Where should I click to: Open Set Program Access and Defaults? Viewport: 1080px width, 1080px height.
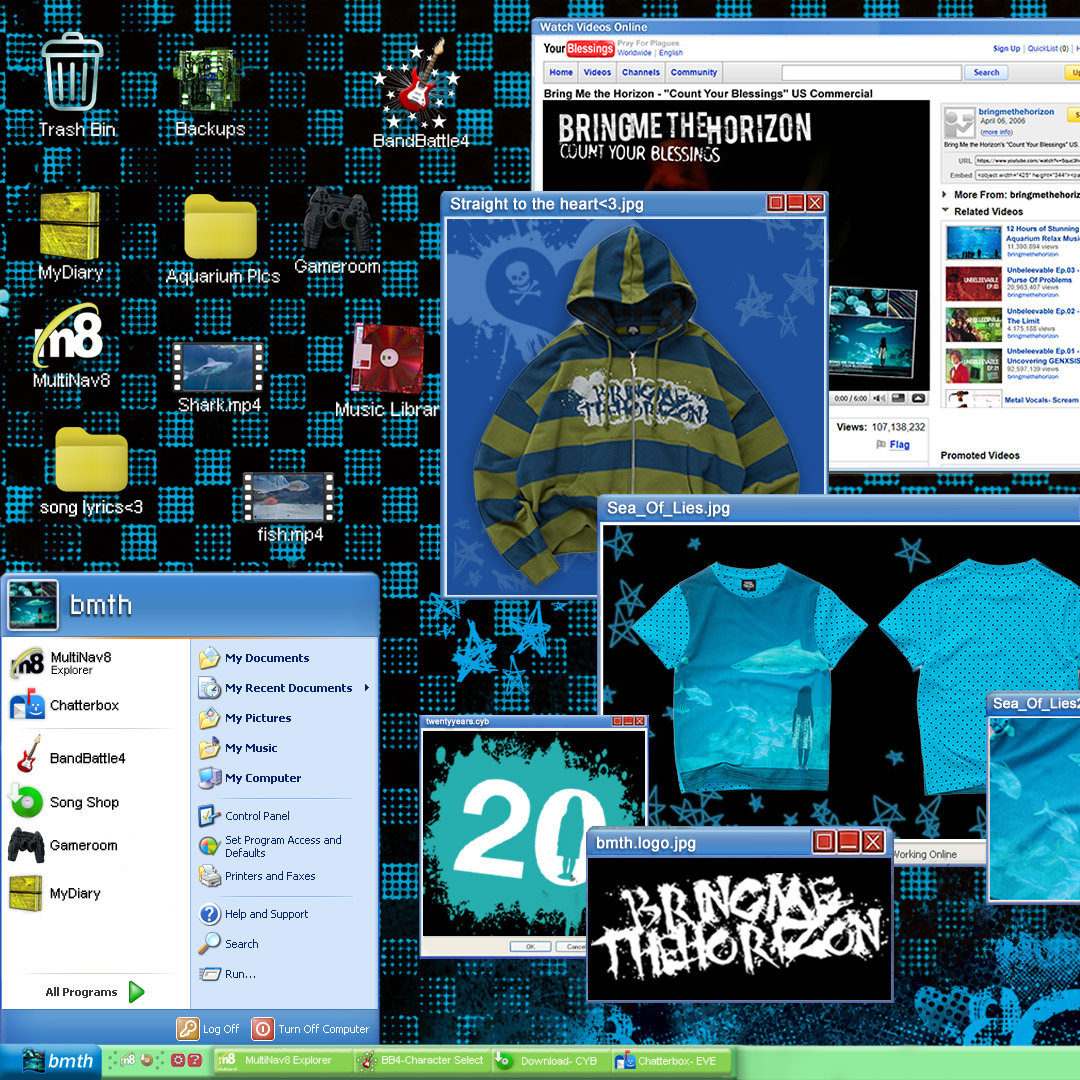(270, 846)
